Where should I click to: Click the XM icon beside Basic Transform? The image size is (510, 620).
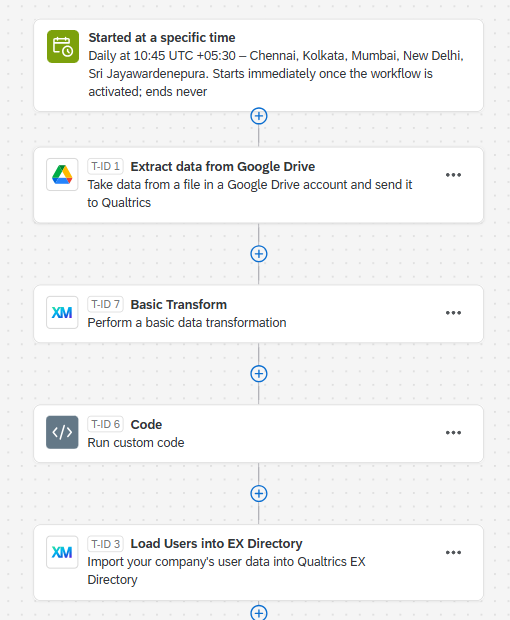tap(62, 313)
